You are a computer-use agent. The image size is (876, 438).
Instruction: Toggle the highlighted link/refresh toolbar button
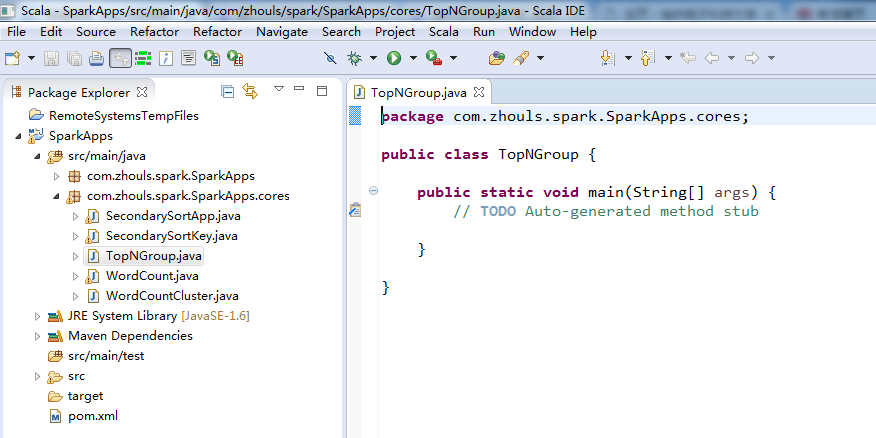pyautogui.click(x=120, y=58)
